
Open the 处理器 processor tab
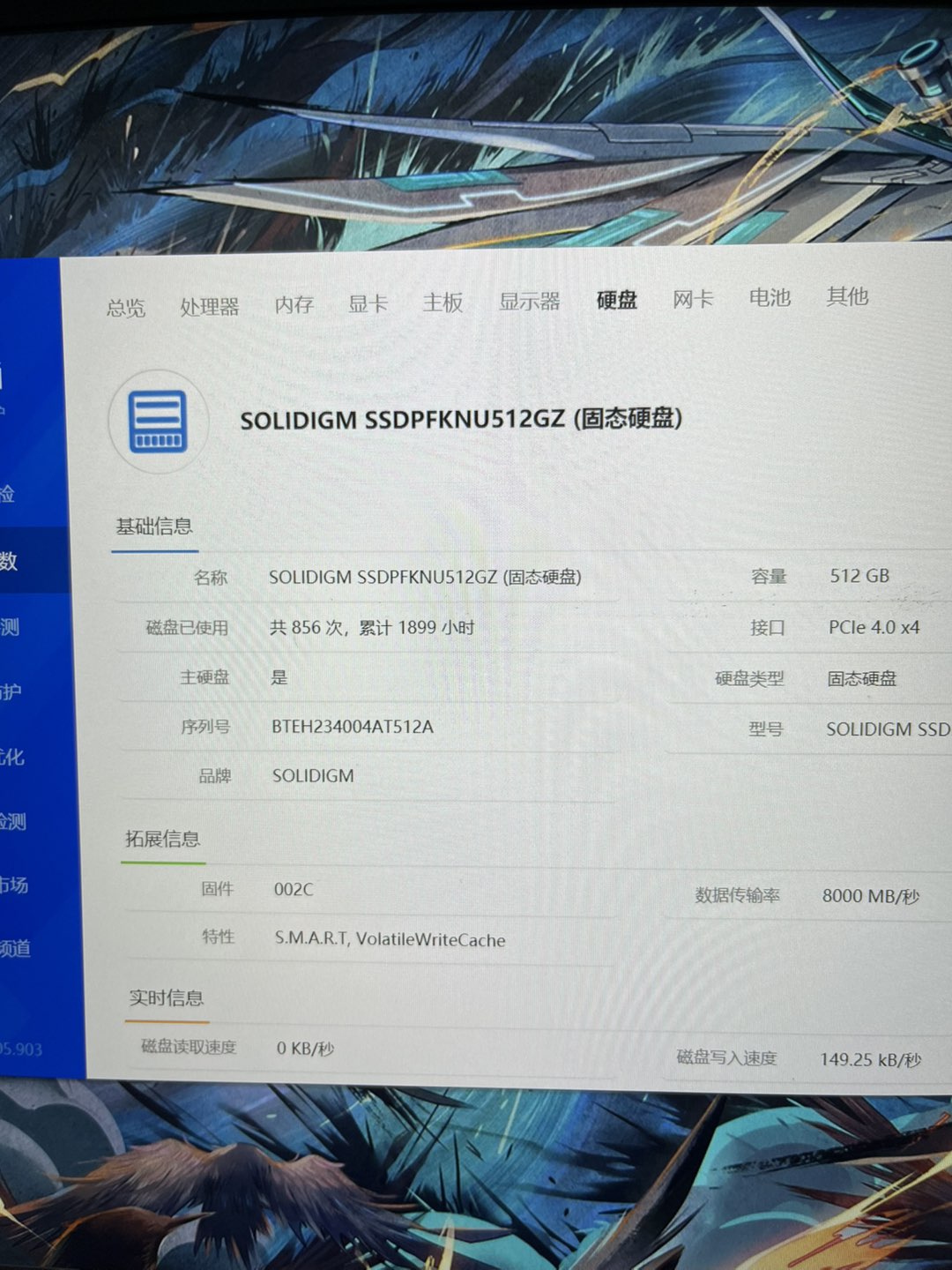(x=210, y=307)
